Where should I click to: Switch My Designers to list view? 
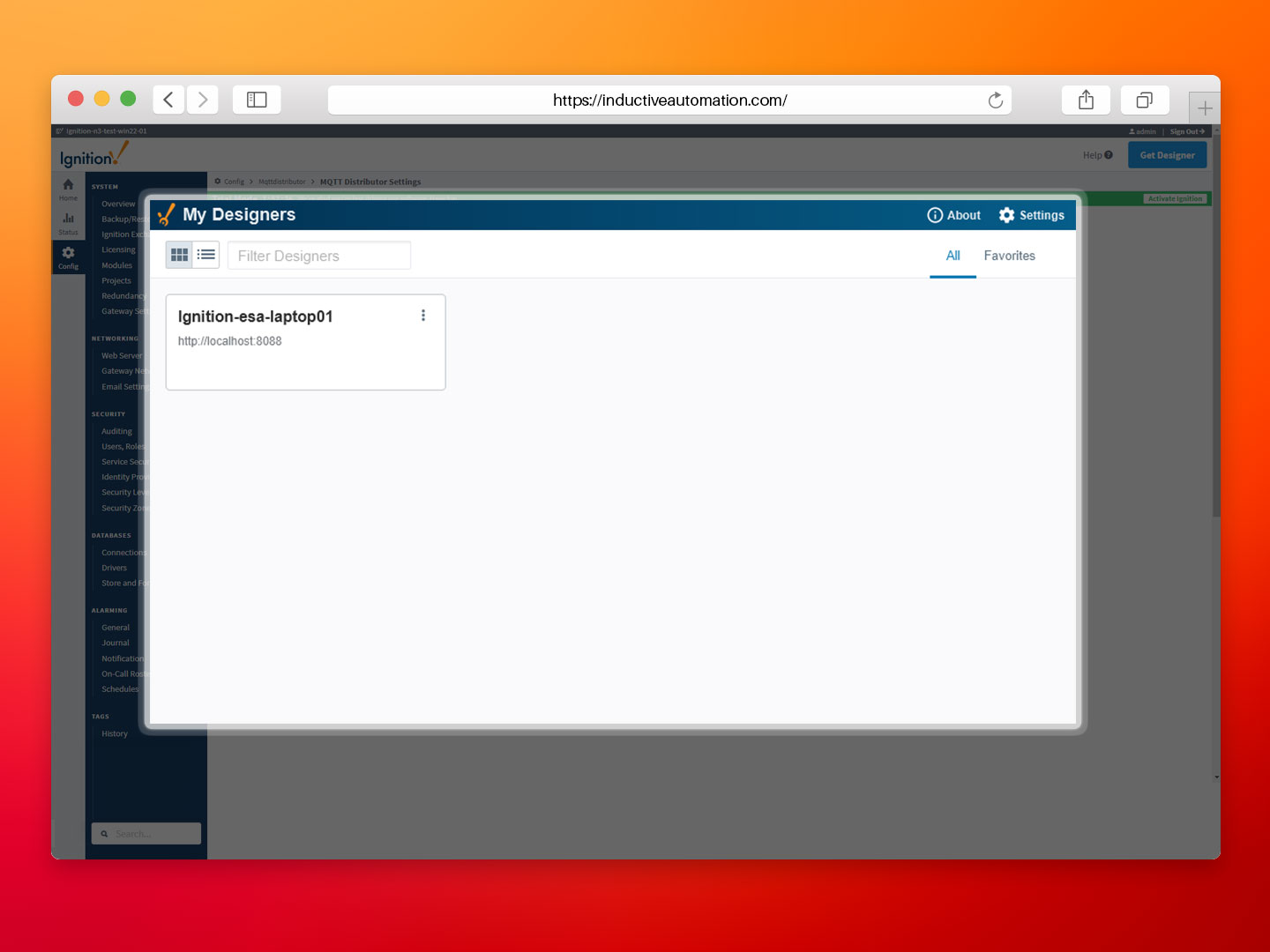click(x=206, y=255)
